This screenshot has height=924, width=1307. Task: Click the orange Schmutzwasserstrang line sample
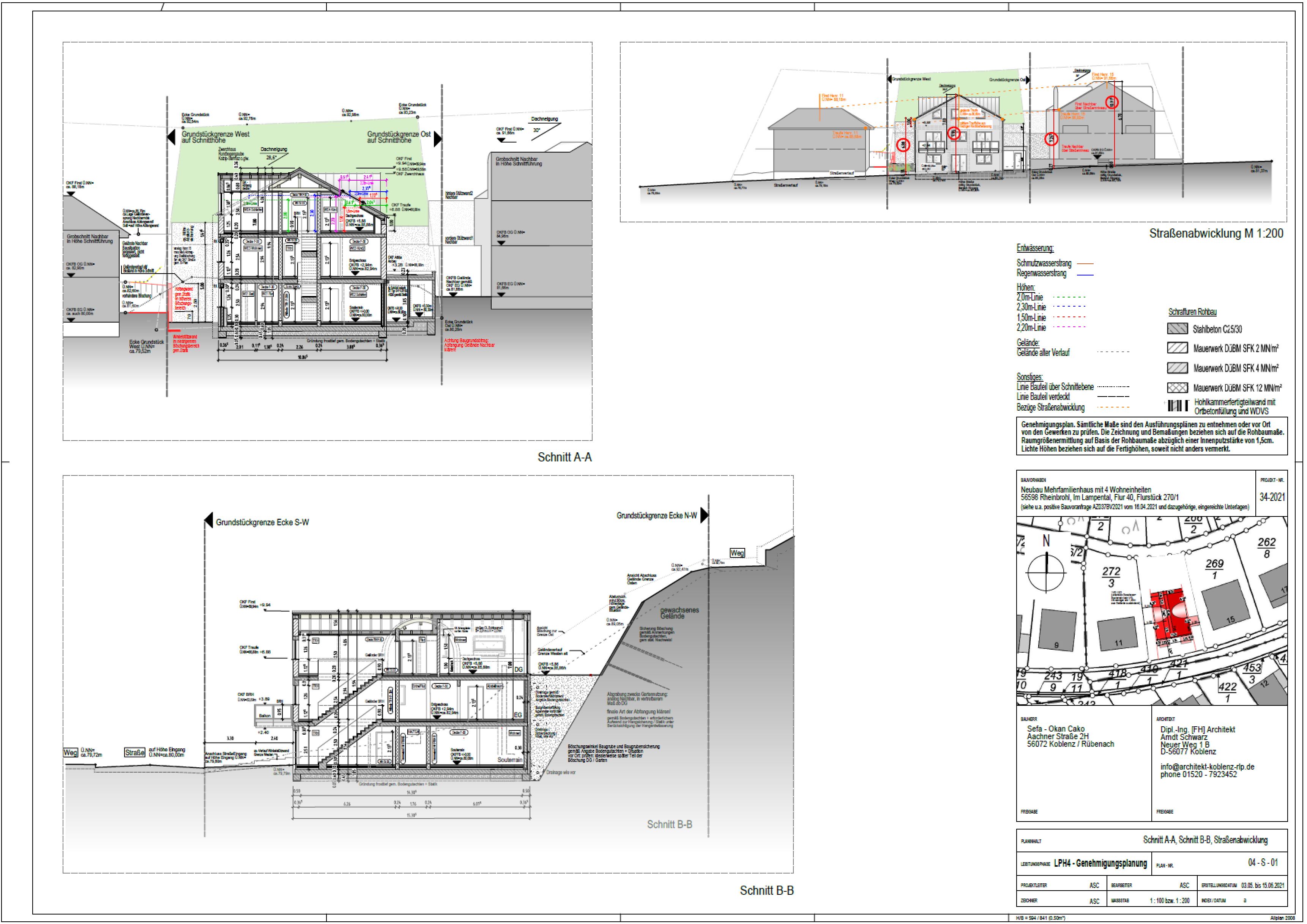1086,264
